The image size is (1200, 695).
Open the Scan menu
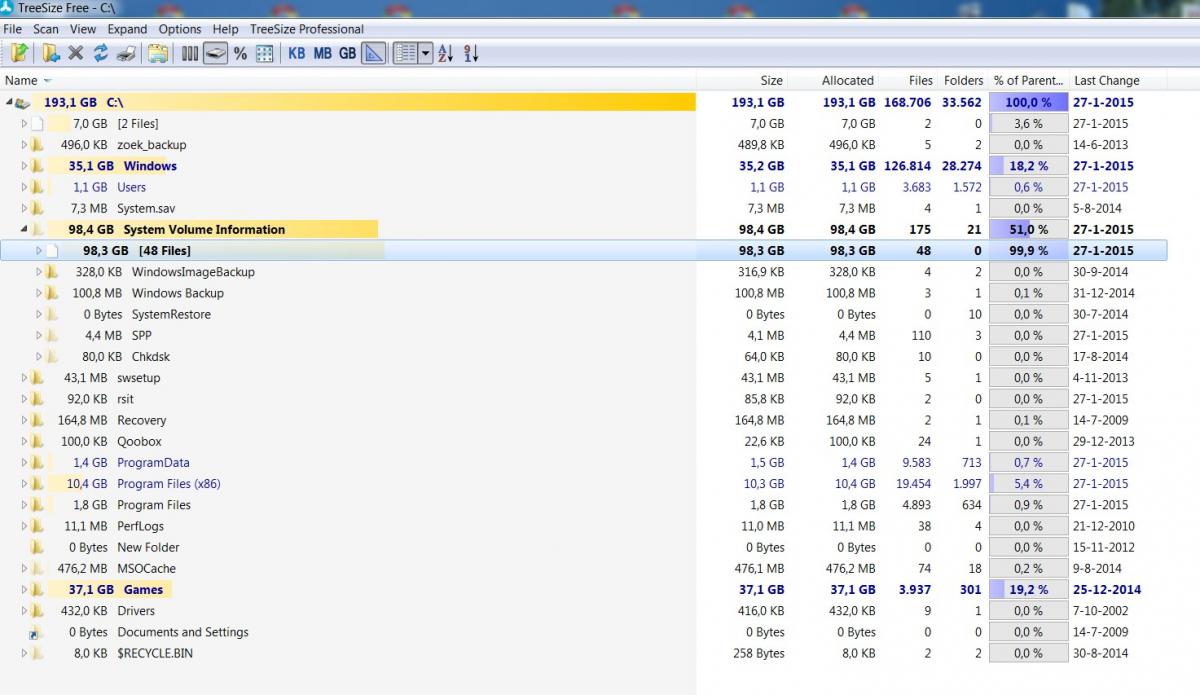(x=46, y=29)
